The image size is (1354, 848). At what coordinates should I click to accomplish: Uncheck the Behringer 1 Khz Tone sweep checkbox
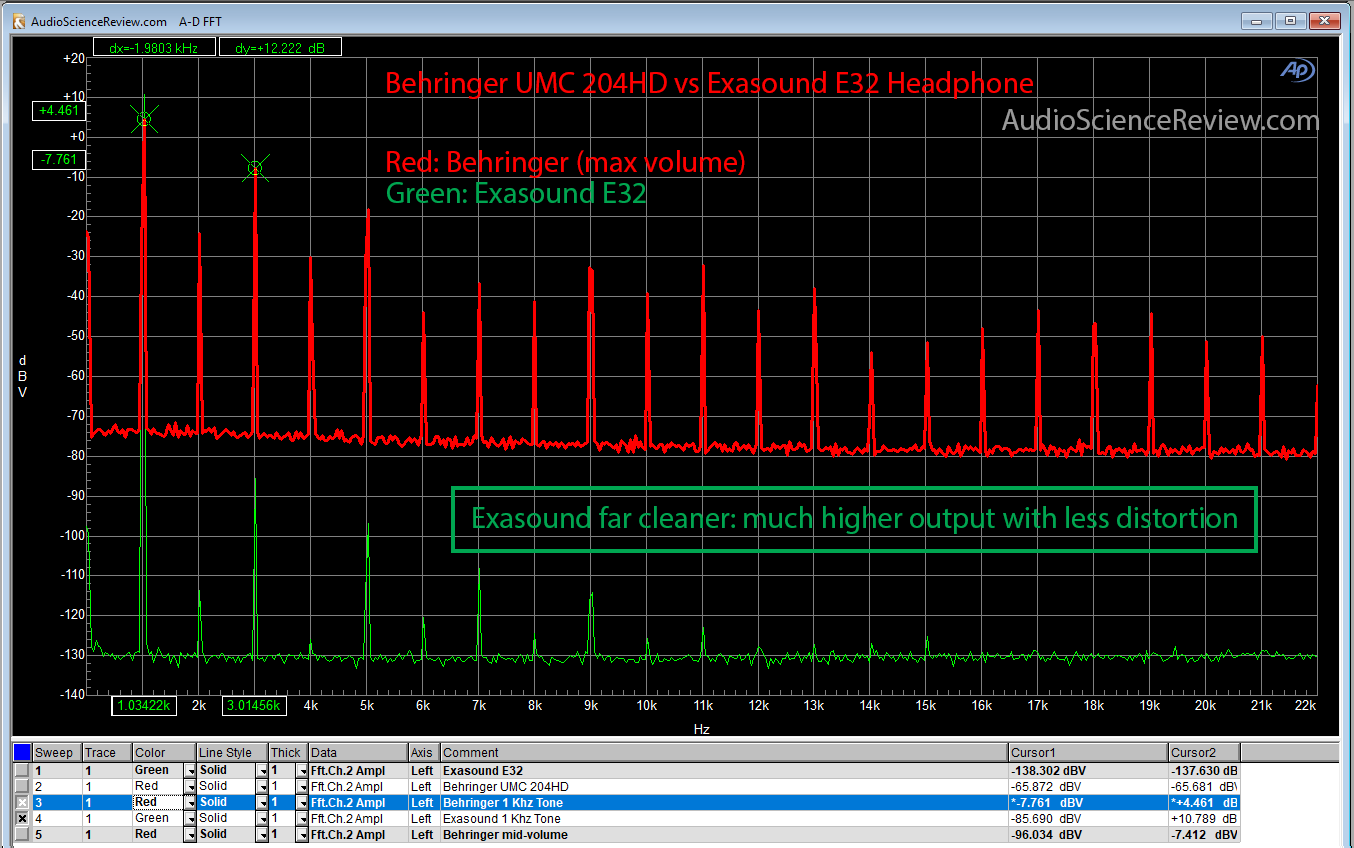[x=22, y=802]
